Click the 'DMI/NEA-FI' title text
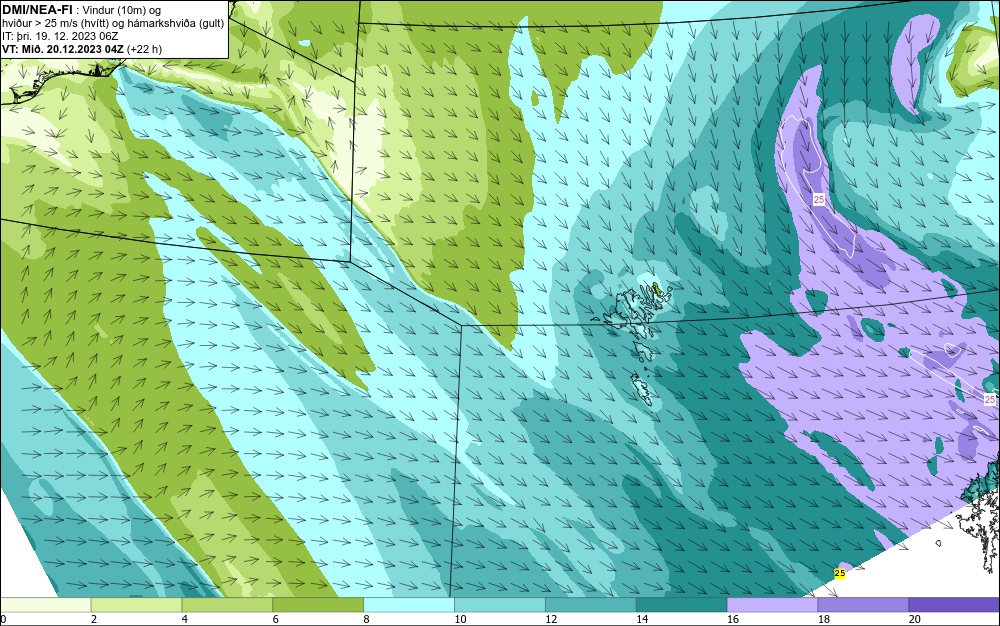This screenshot has width=1000, height=626. click(37, 9)
